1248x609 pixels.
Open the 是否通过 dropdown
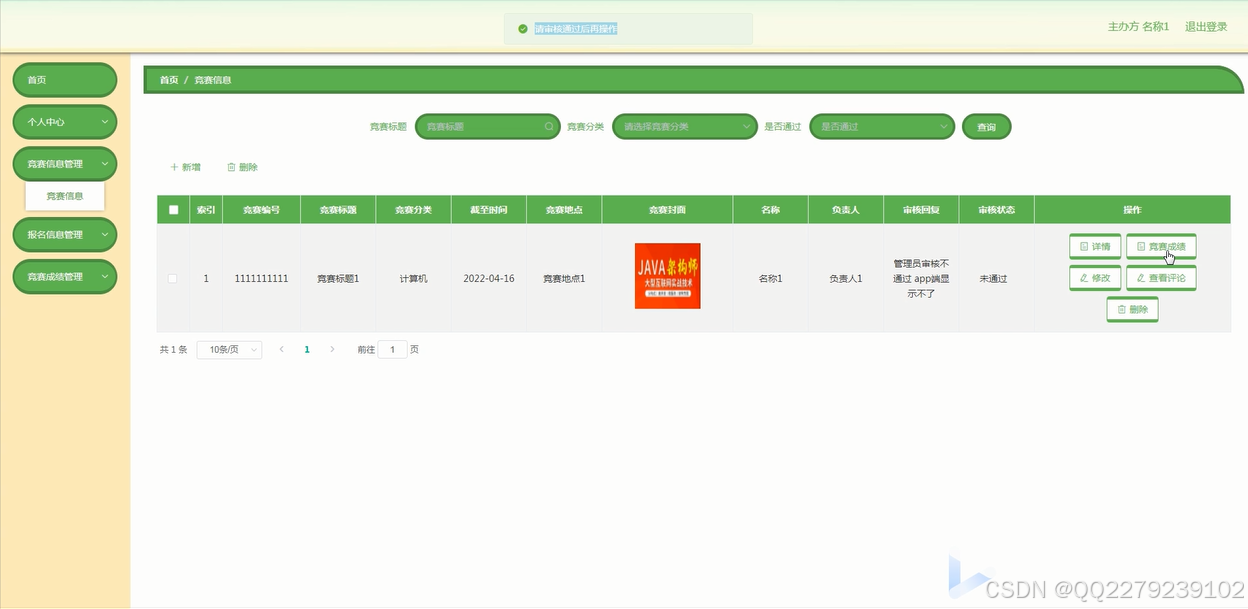click(x=881, y=127)
